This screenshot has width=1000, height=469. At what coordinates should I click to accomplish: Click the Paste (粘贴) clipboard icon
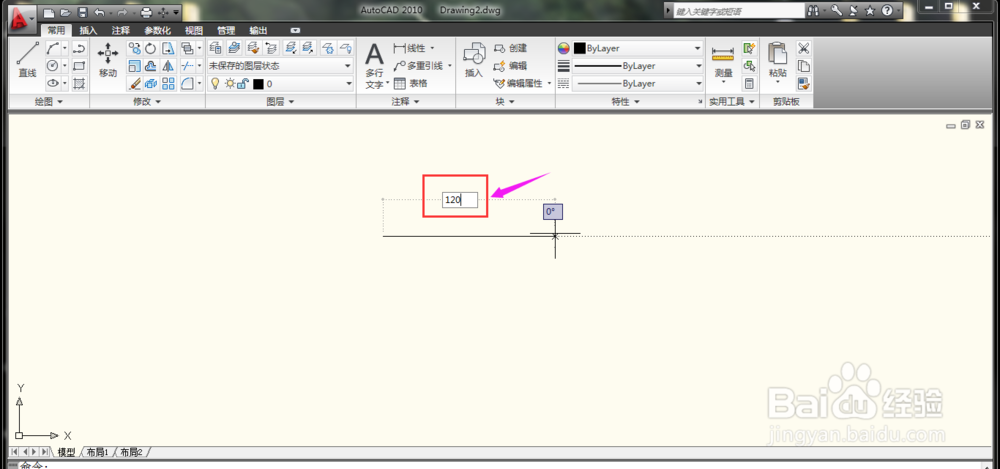tap(777, 64)
